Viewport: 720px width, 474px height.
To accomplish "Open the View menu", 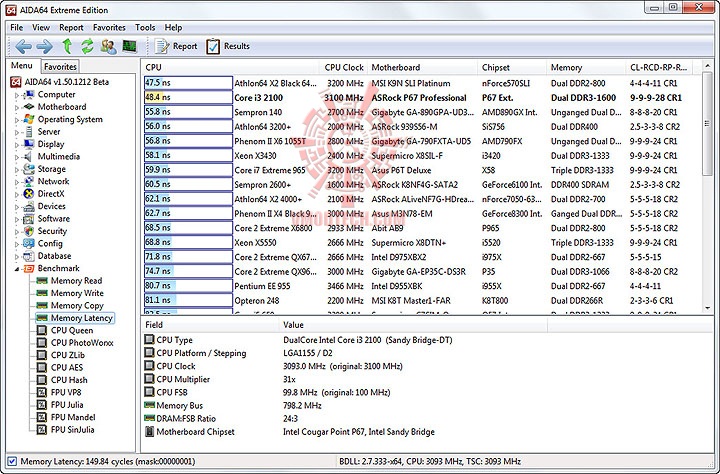I will coord(41,28).
